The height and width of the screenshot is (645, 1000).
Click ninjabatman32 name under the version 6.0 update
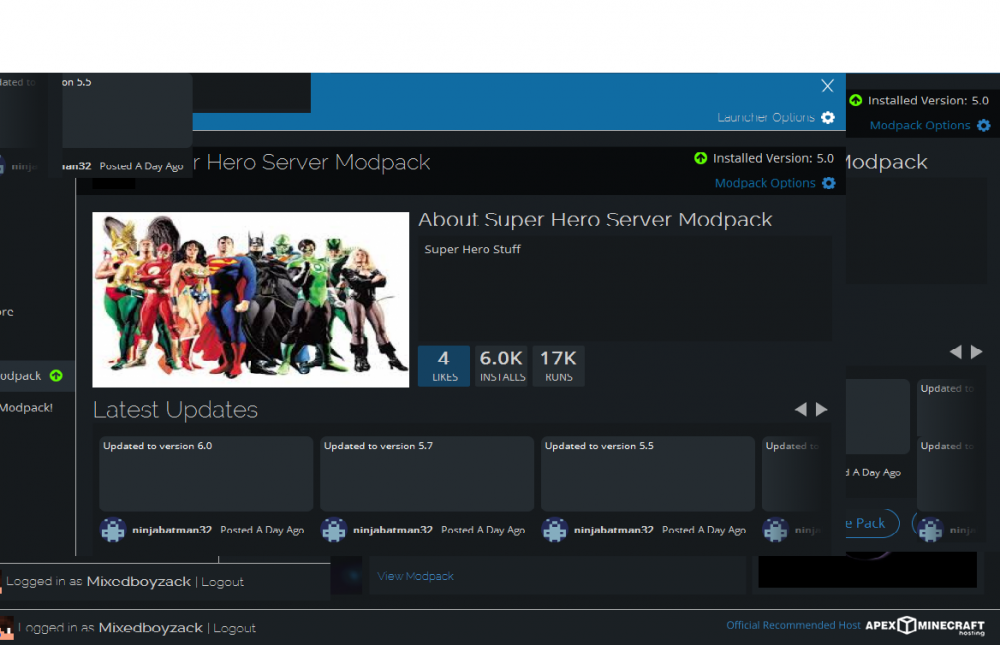(172, 530)
